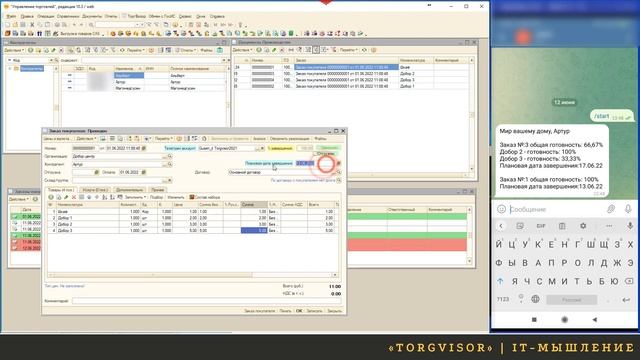Image resolution: width=640 pixels, height=360 pixels.
Task: Click the pencil edit-row icon in goods toolbar
Action: point(66,197)
